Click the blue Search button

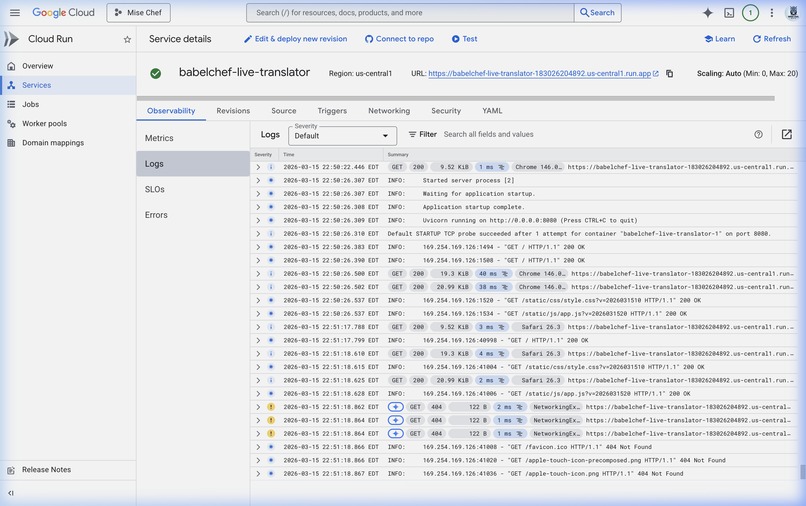pos(597,13)
